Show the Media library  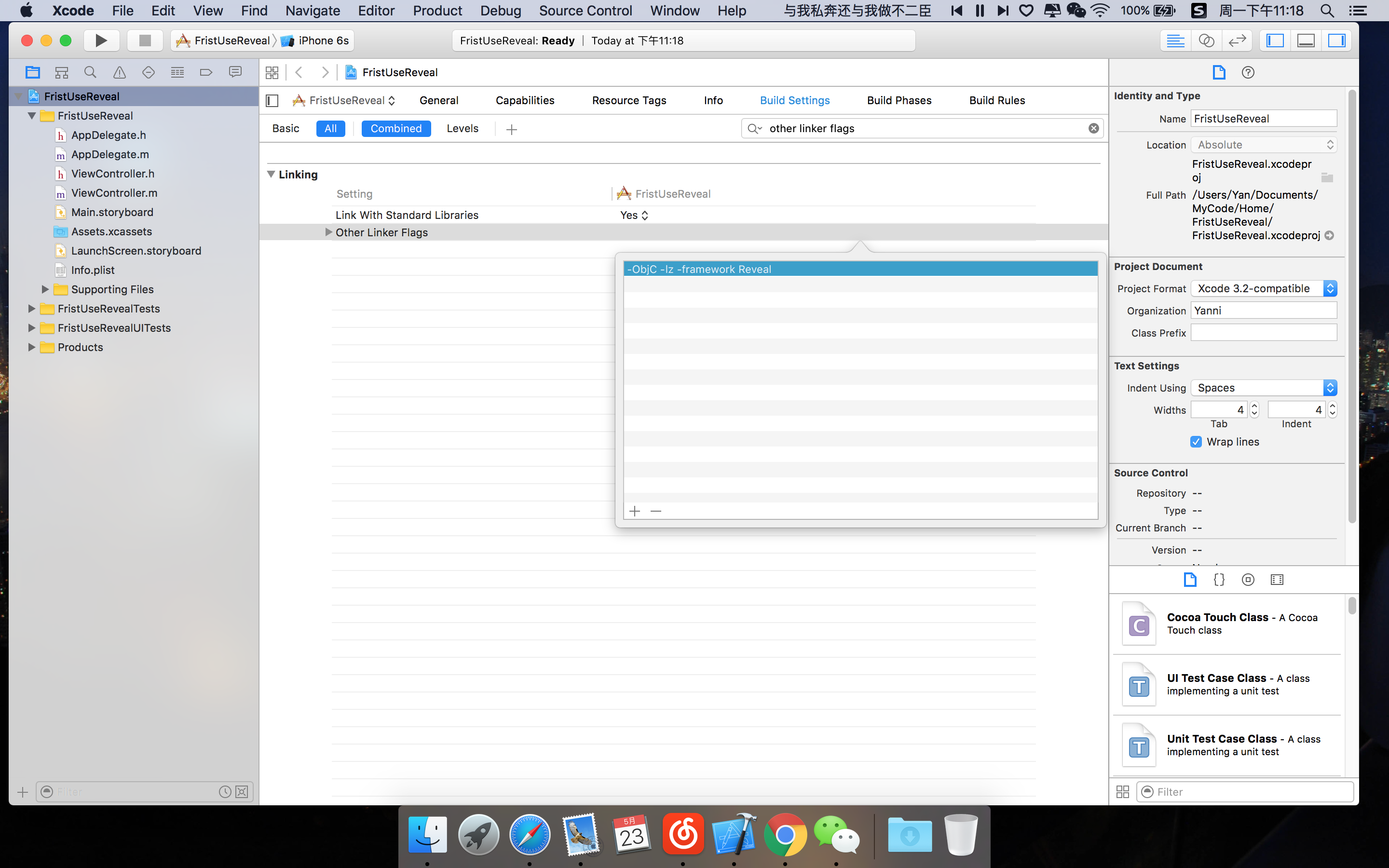click(x=1277, y=580)
